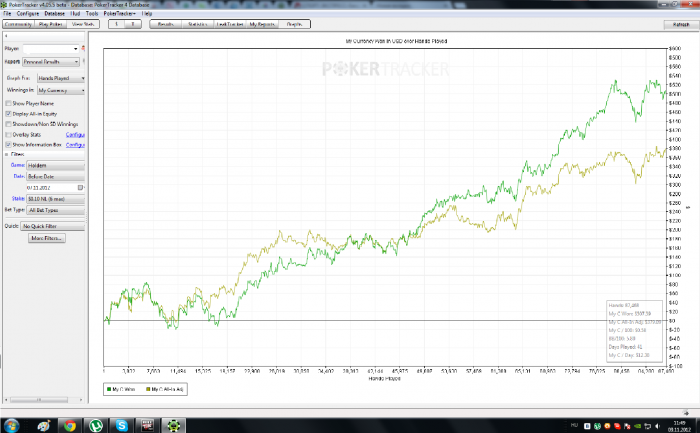The width and height of the screenshot is (700, 433).
Task: Open the Paint palette taskbar icon
Action: tap(43, 425)
